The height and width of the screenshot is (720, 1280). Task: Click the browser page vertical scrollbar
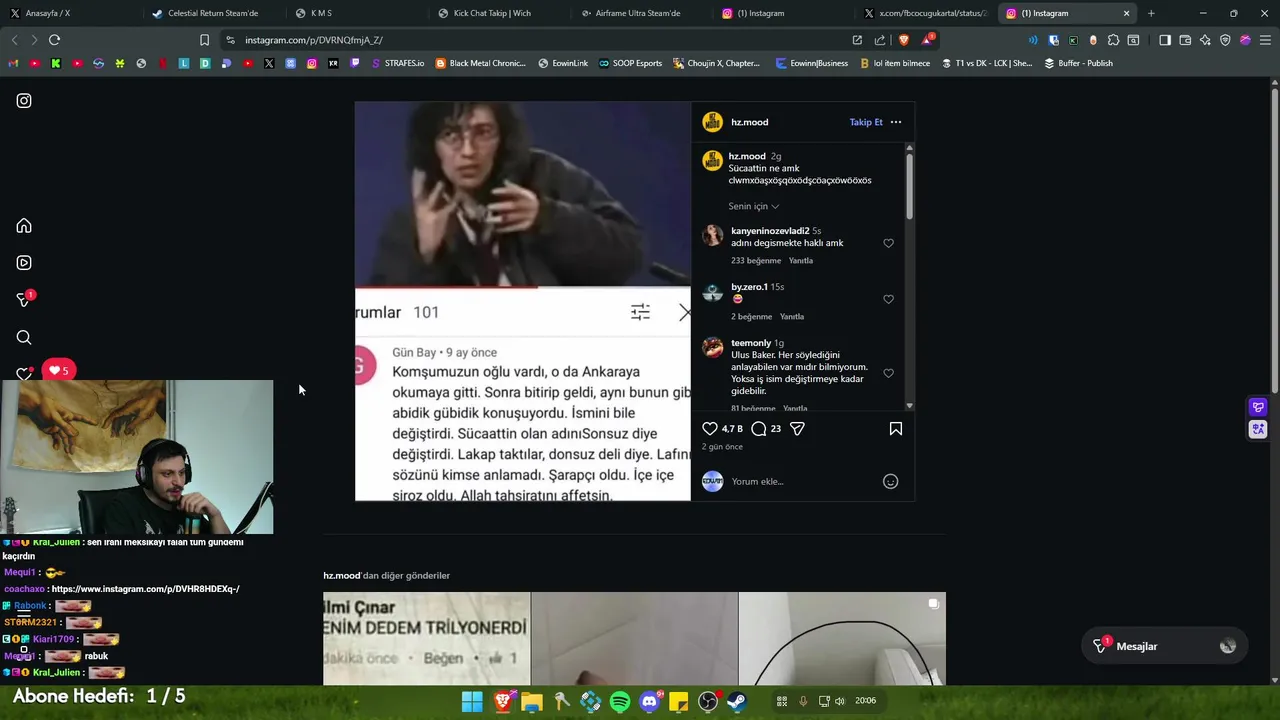coord(1273,240)
